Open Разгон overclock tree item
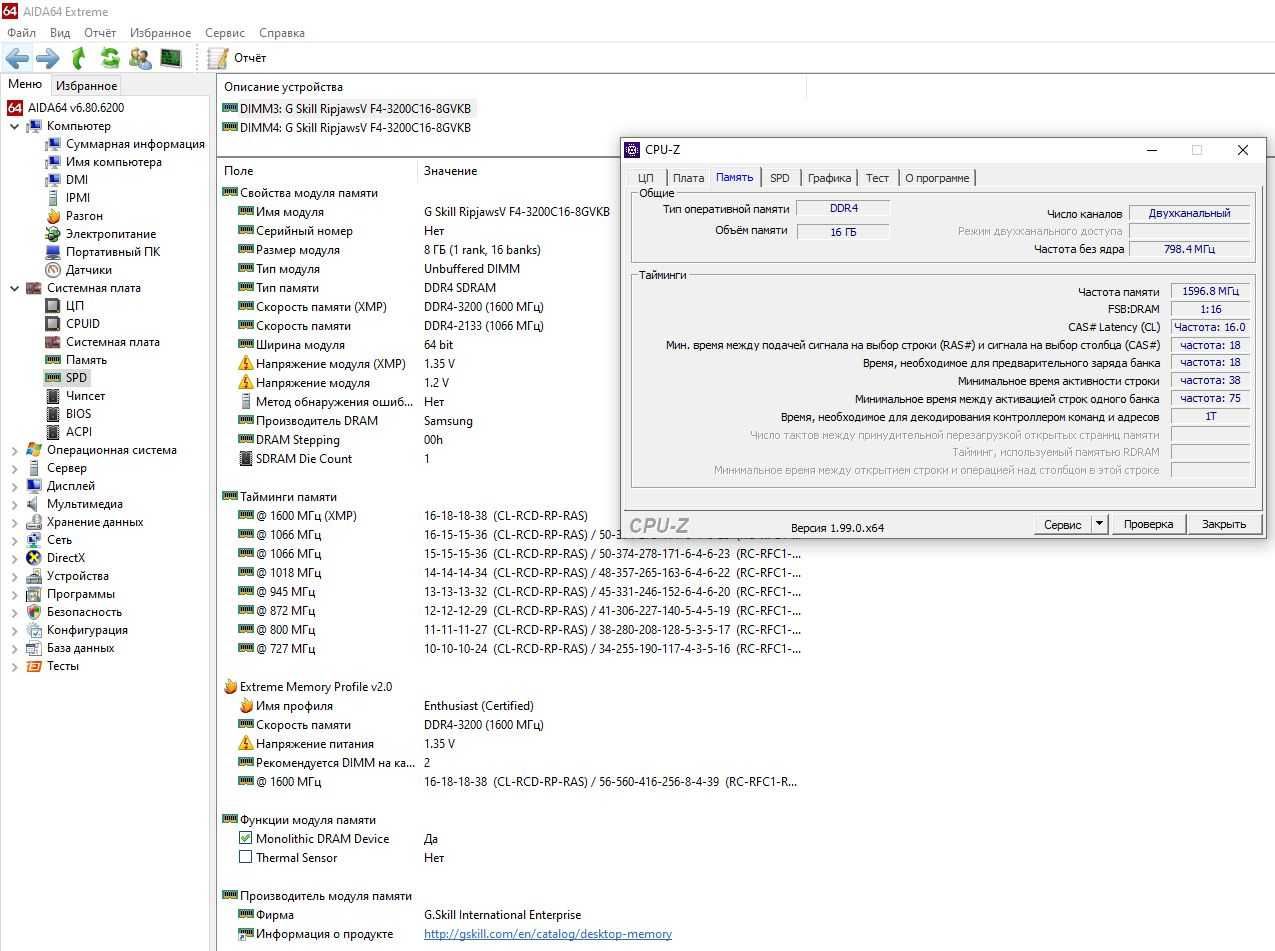The image size is (1275, 951). [x=84, y=216]
